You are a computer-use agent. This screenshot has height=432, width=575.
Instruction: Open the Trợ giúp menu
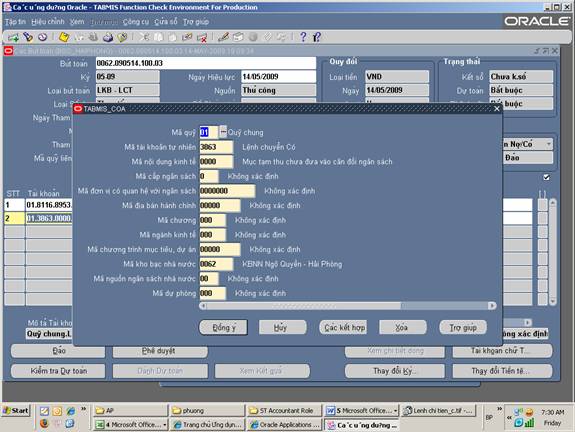point(196,22)
